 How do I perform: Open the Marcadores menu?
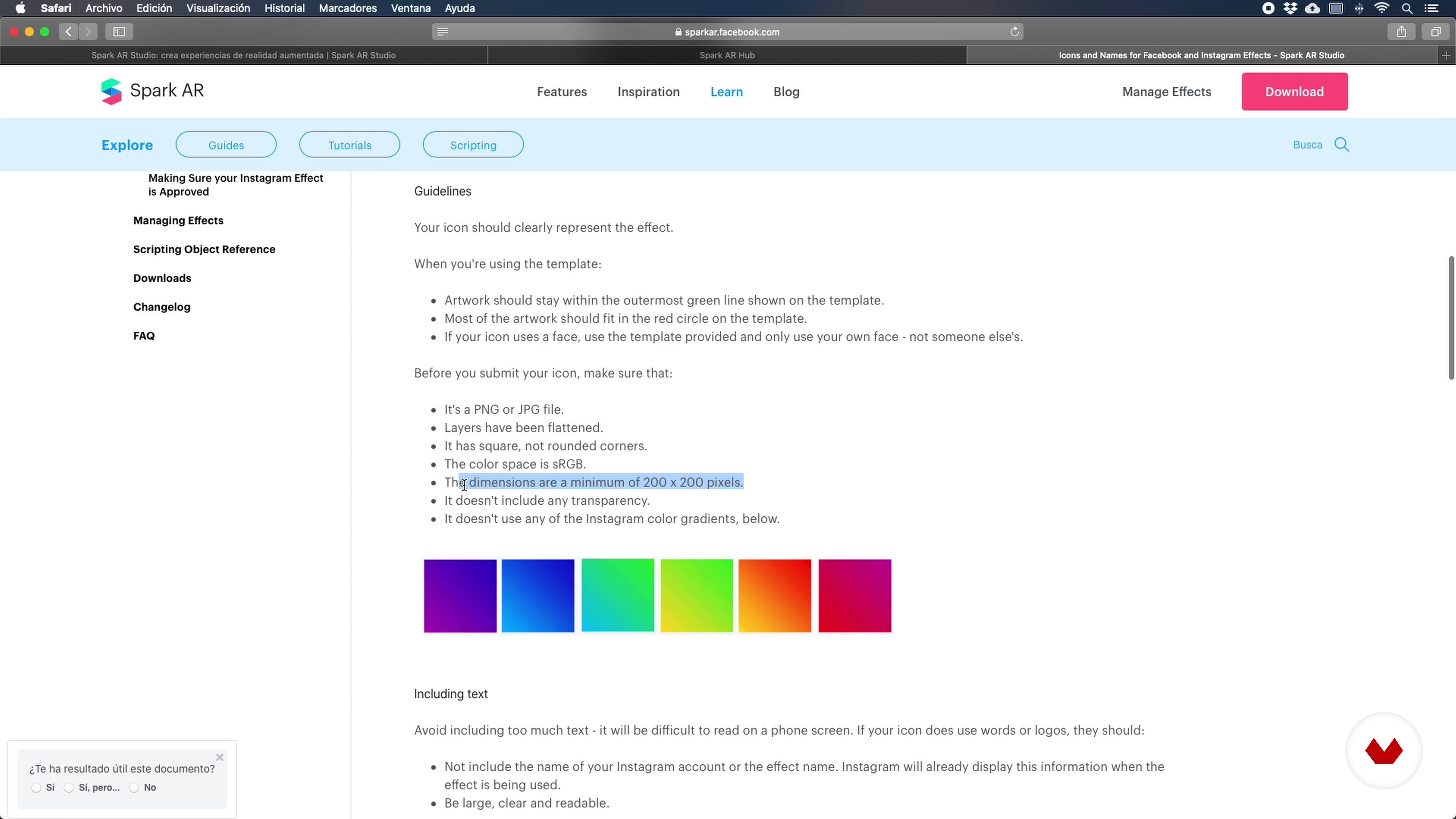click(348, 8)
